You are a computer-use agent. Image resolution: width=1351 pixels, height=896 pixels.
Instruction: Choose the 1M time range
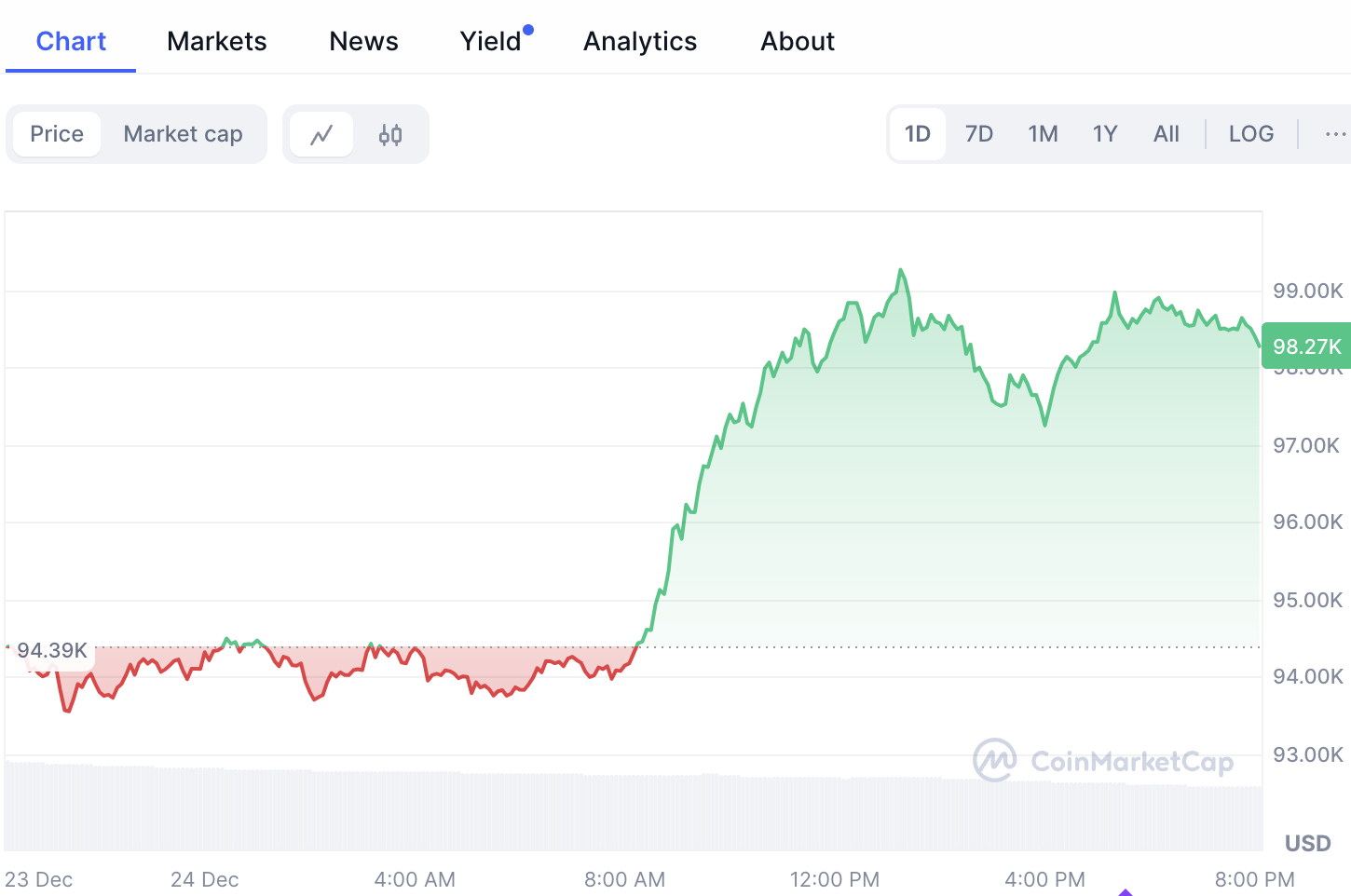point(1043,134)
